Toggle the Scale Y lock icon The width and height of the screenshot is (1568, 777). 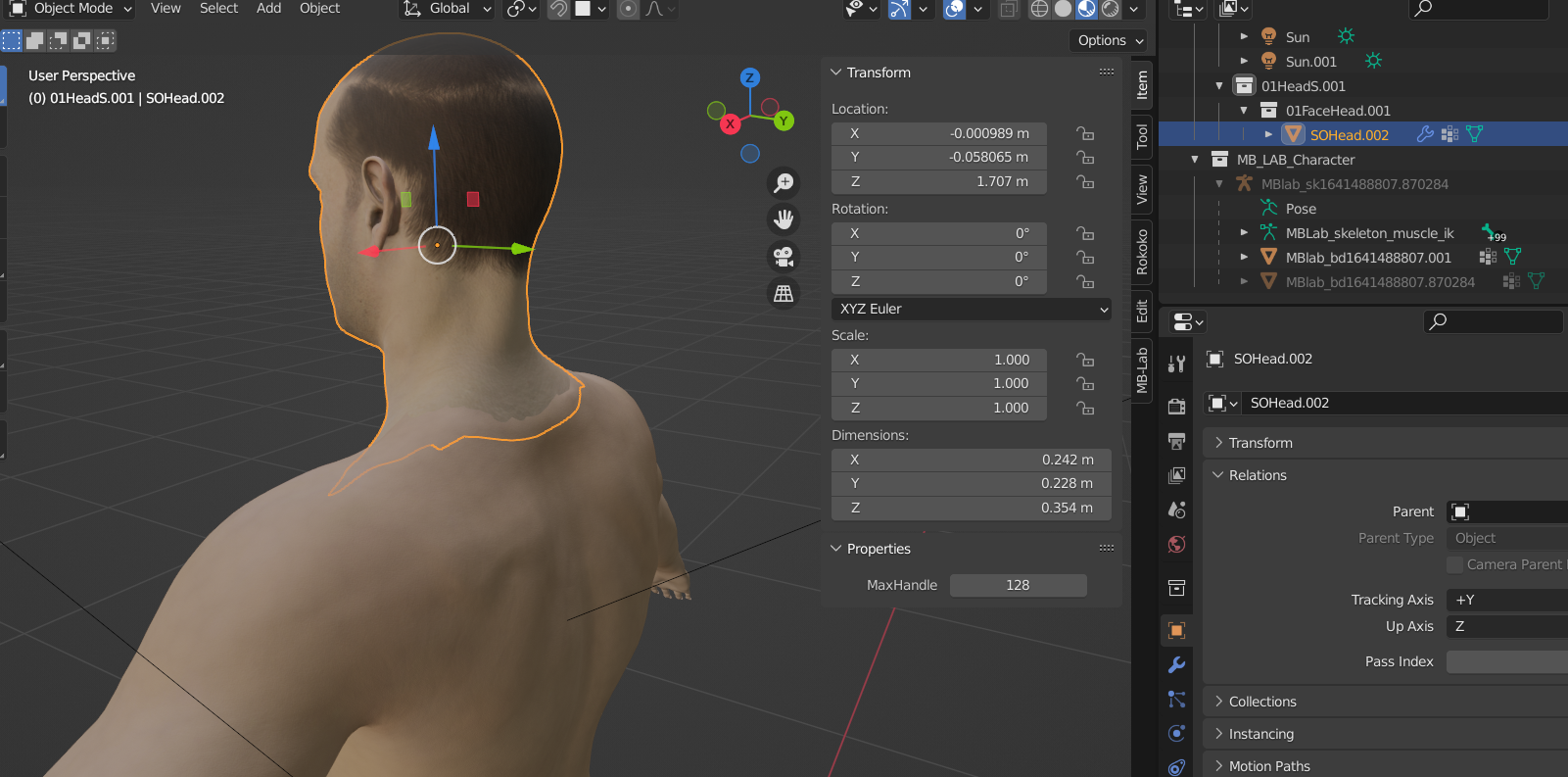(1084, 383)
